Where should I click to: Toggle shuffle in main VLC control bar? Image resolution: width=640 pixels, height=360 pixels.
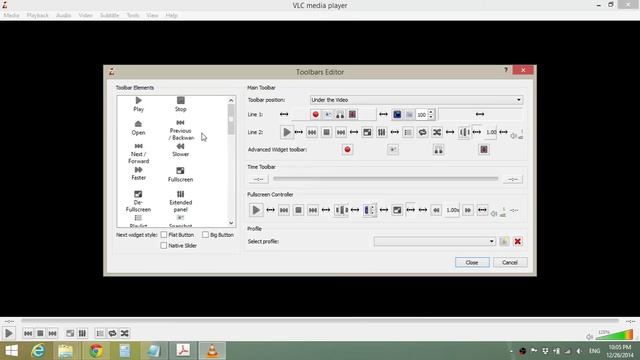124,333
